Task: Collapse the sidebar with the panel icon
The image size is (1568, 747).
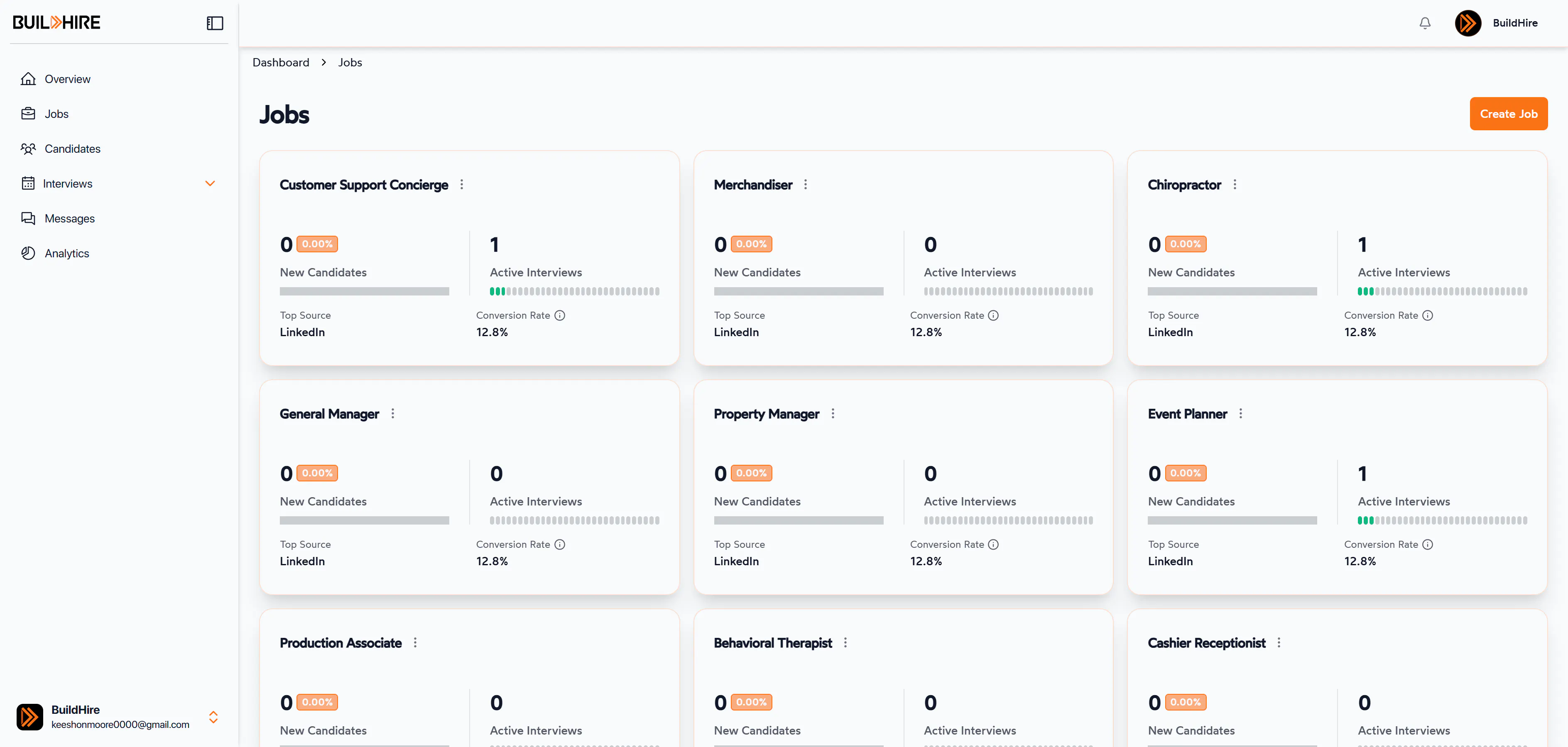Action: click(x=215, y=23)
